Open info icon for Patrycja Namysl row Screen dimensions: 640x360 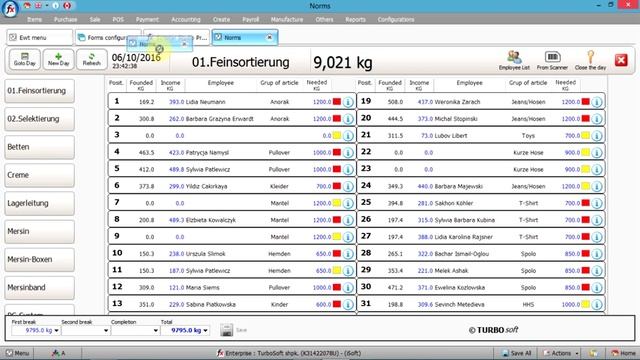pos(348,153)
